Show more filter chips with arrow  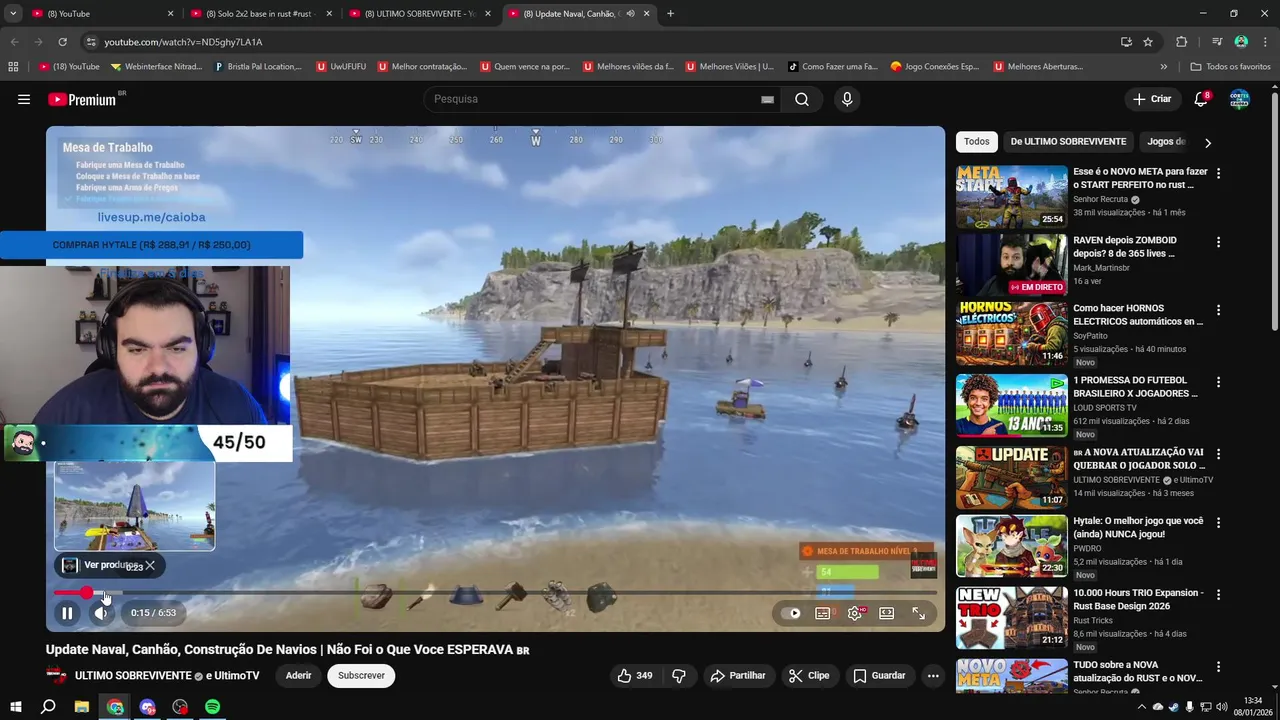coord(1207,142)
